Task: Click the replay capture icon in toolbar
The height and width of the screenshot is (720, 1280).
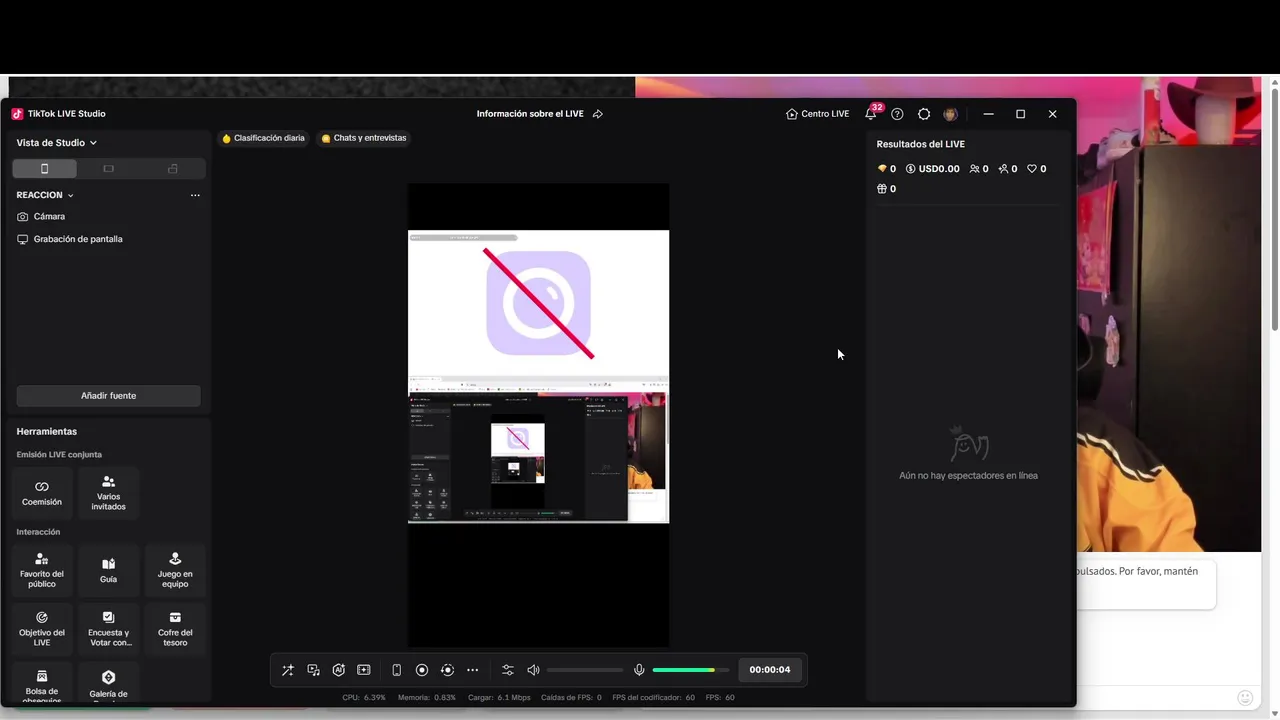Action: click(x=447, y=670)
